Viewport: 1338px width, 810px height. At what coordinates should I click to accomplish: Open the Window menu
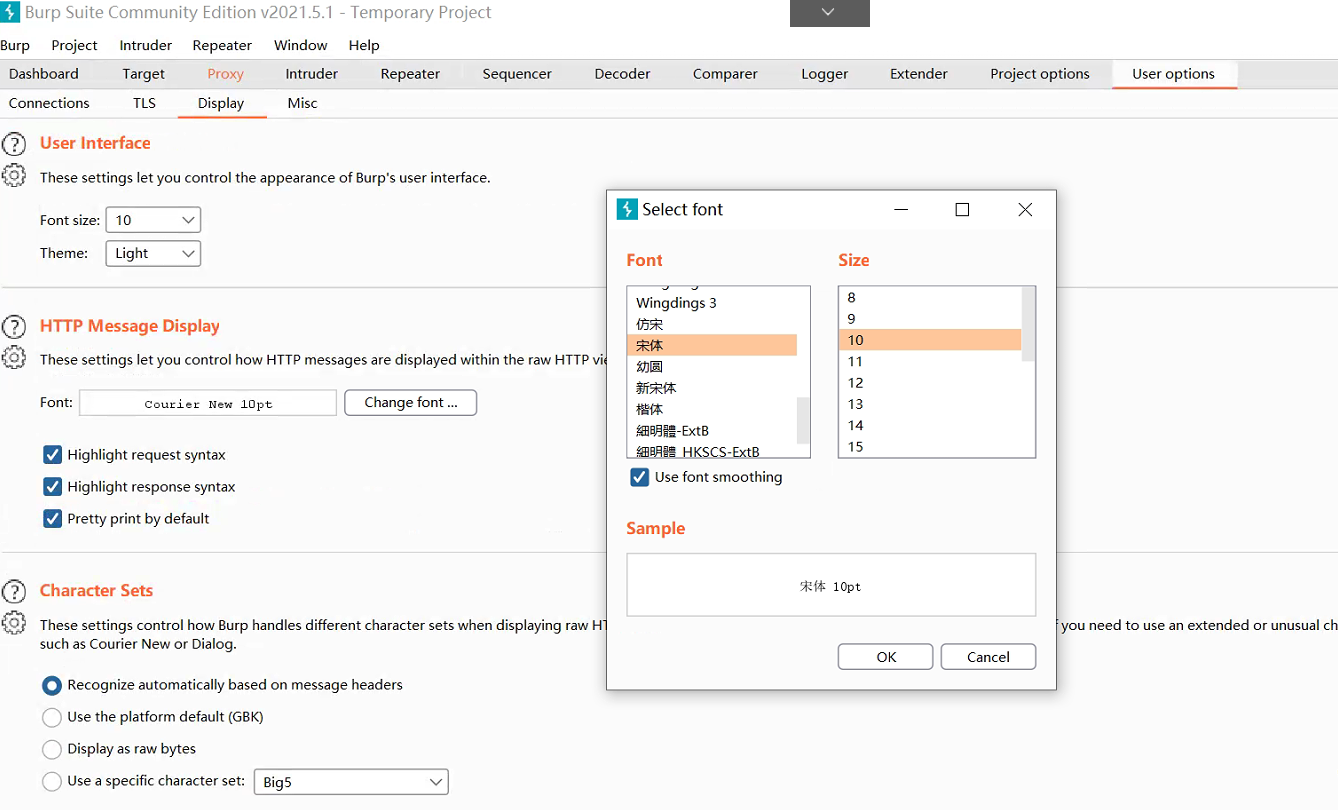(300, 45)
